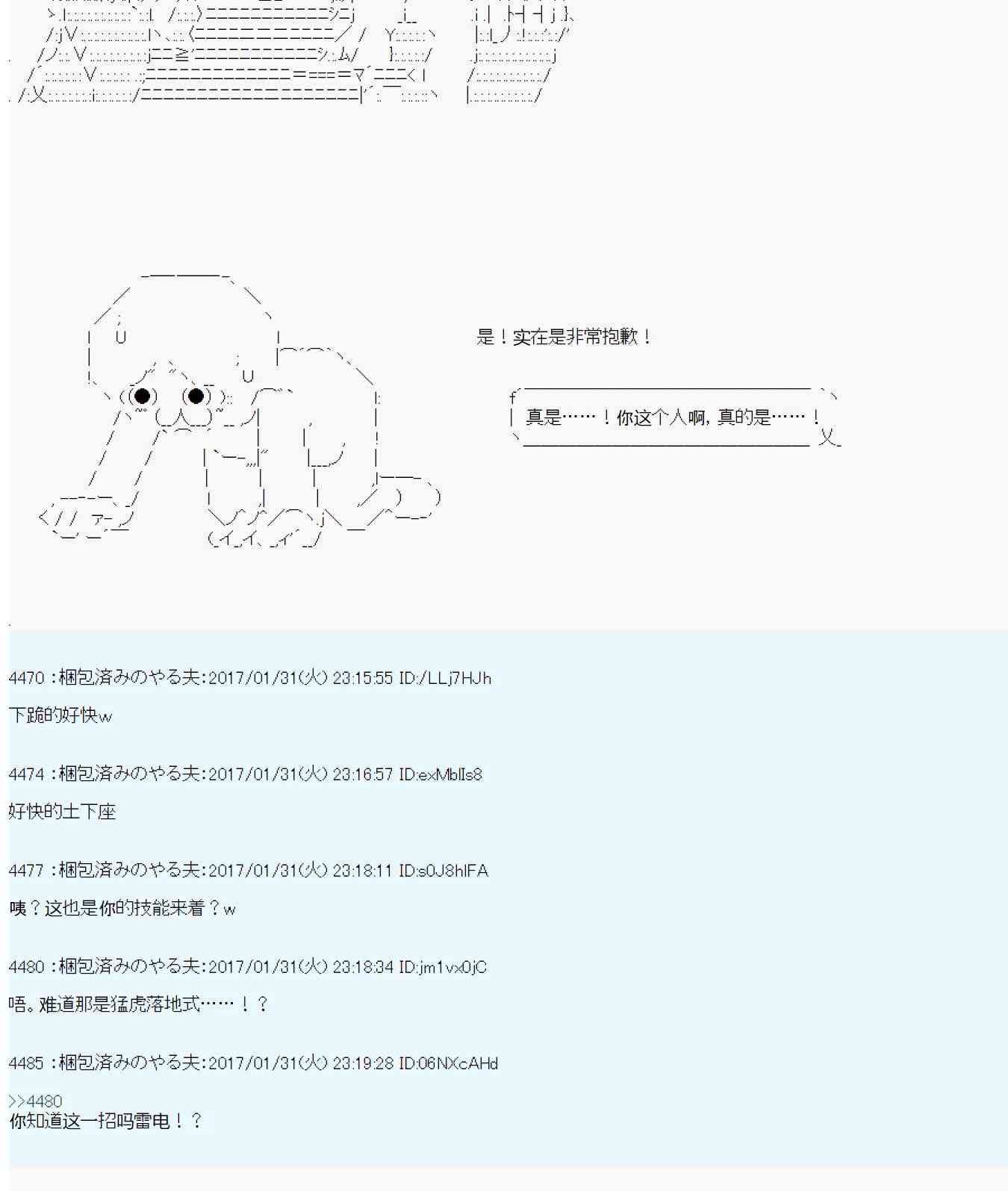This screenshot has height=1191, width=1008.
Task: Click the text 好快的土下座
Action: [x=63, y=812]
